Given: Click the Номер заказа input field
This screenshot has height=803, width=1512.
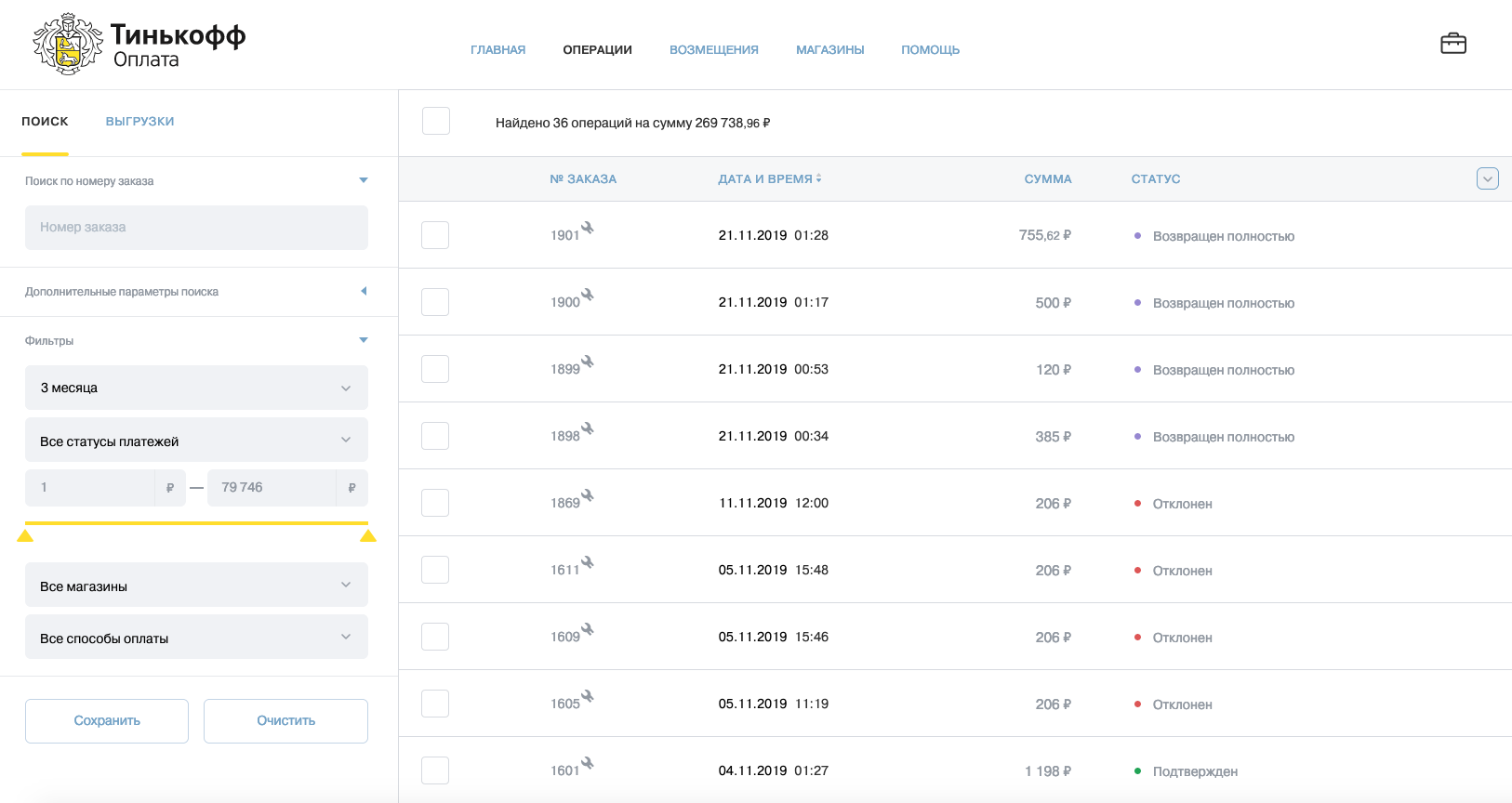Looking at the screenshot, I should pos(196,228).
